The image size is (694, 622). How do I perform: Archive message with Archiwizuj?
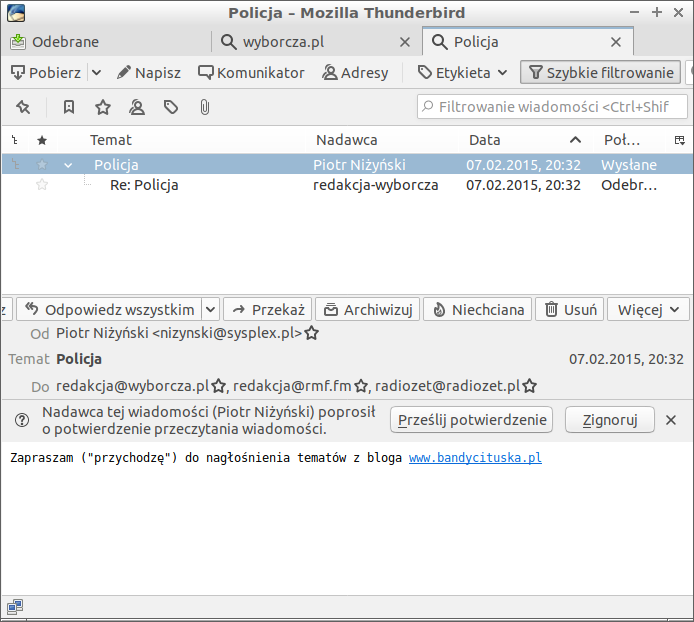[367, 309]
